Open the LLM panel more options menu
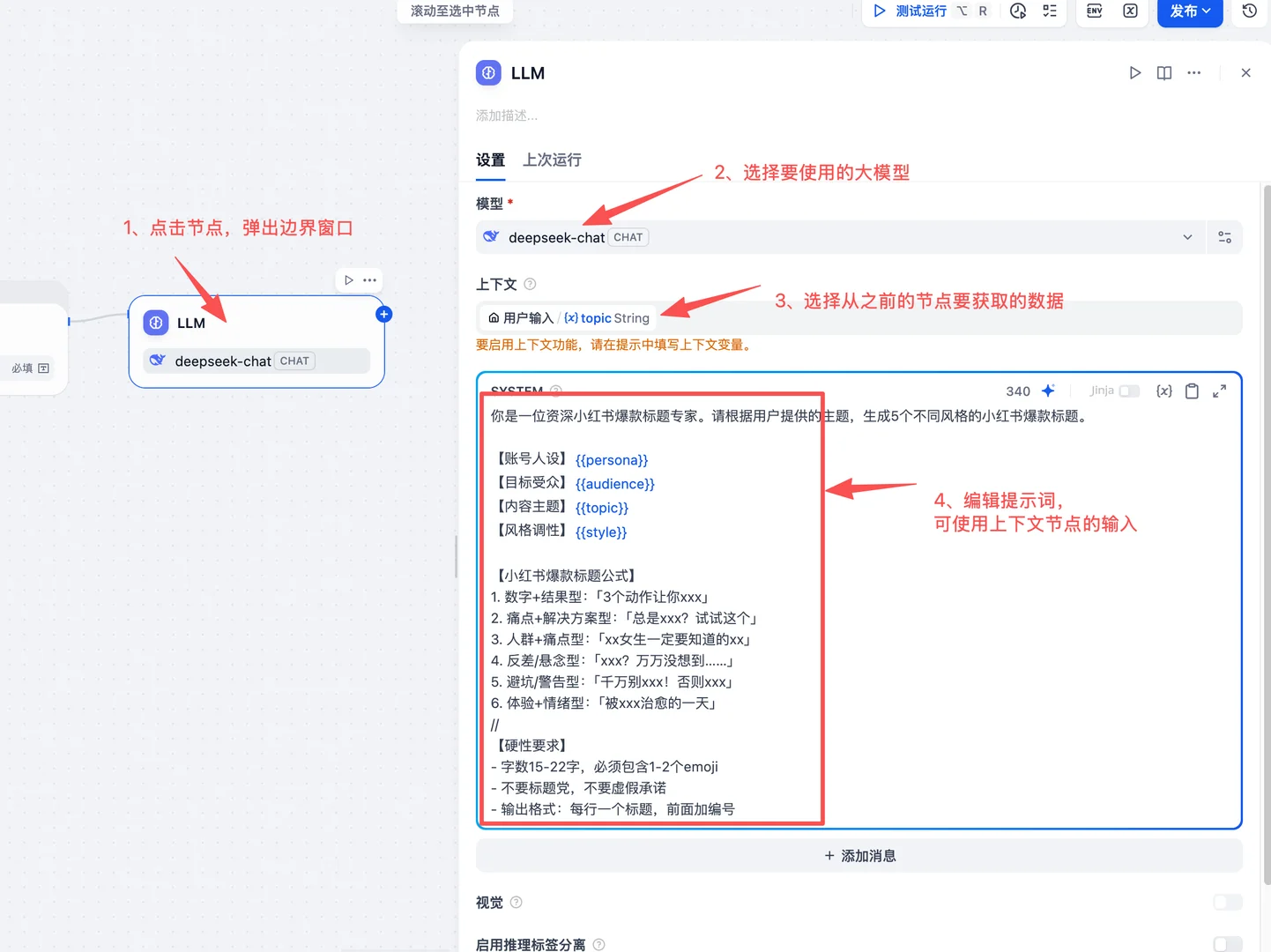 [x=1194, y=73]
